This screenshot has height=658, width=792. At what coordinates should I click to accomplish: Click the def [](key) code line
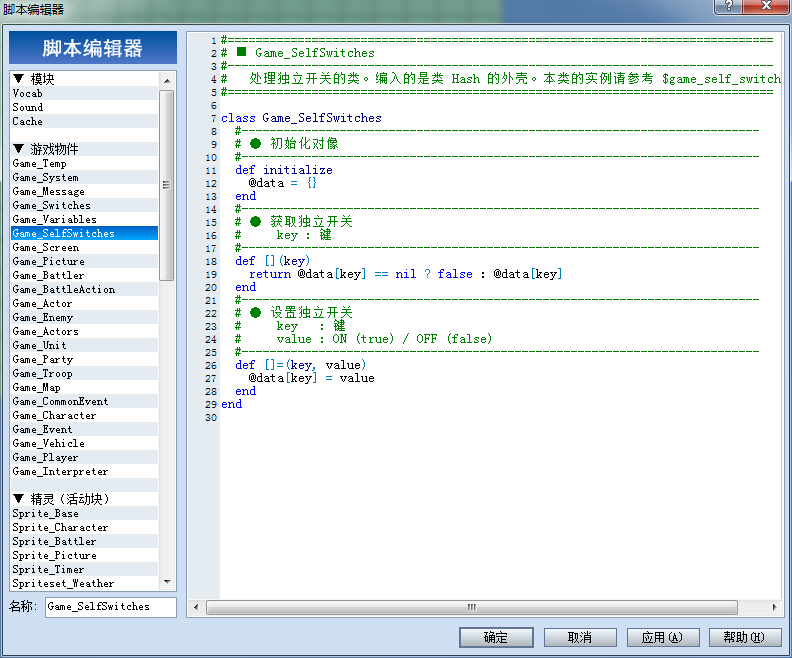272,261
